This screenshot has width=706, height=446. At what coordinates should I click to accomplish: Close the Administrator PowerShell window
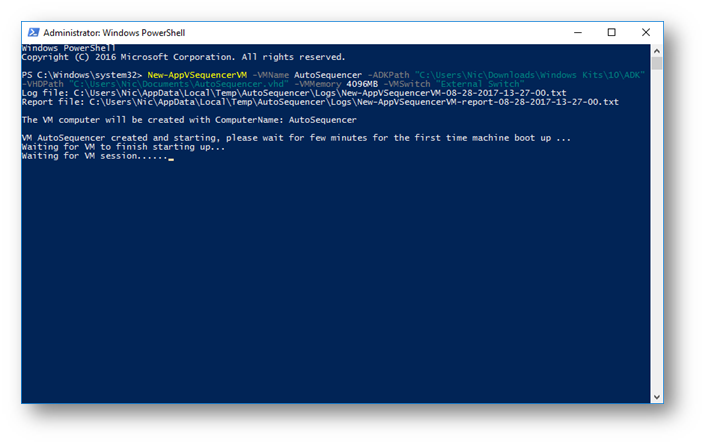(x=646, y=32)
